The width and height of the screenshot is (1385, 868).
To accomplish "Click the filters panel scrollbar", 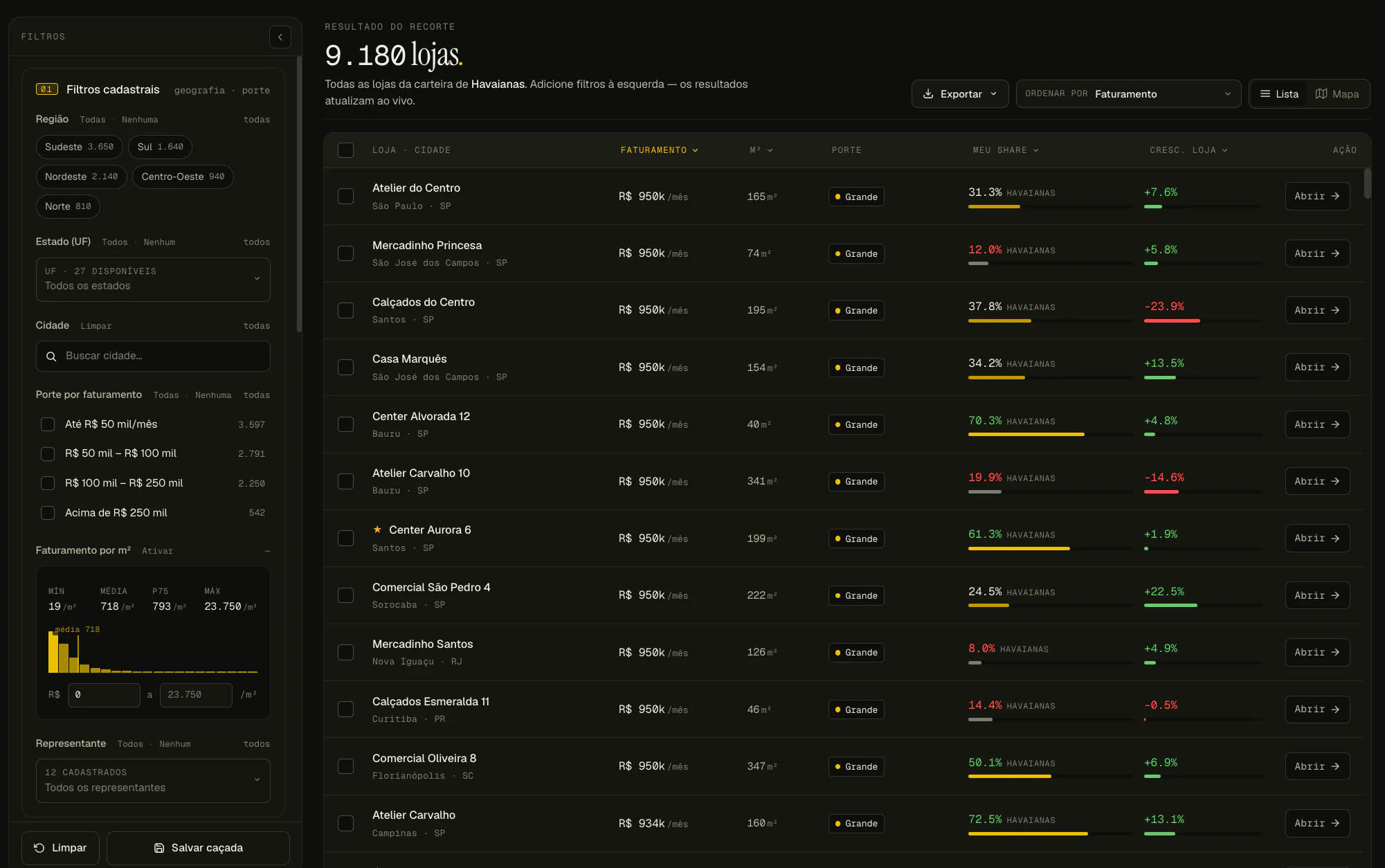I will (299, 194).
